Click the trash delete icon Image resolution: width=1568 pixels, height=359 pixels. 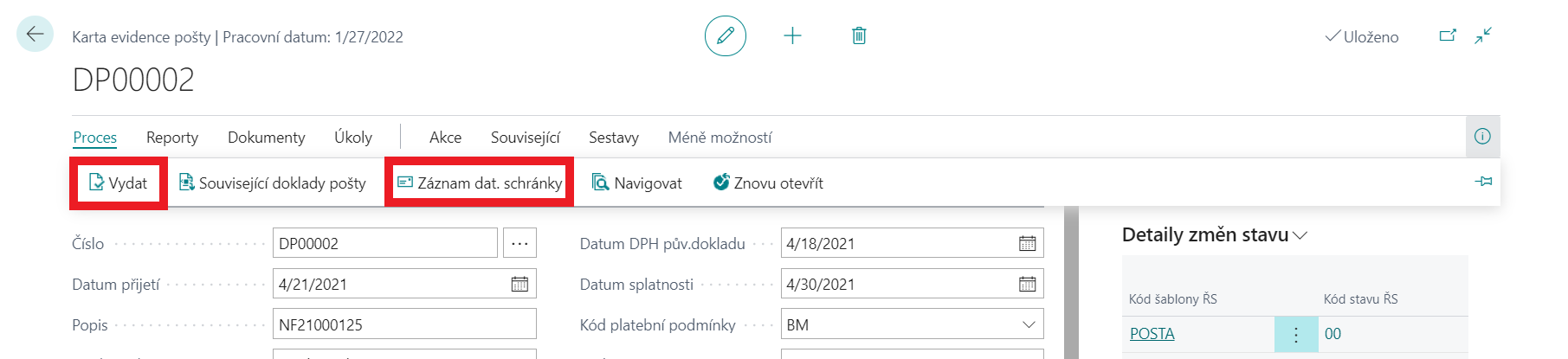point(859,35)
